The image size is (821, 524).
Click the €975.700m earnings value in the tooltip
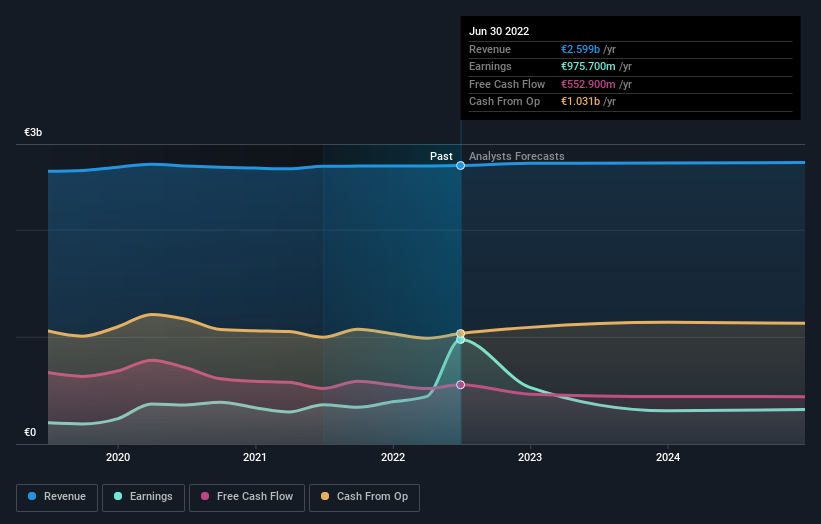[x=588, y=66]
